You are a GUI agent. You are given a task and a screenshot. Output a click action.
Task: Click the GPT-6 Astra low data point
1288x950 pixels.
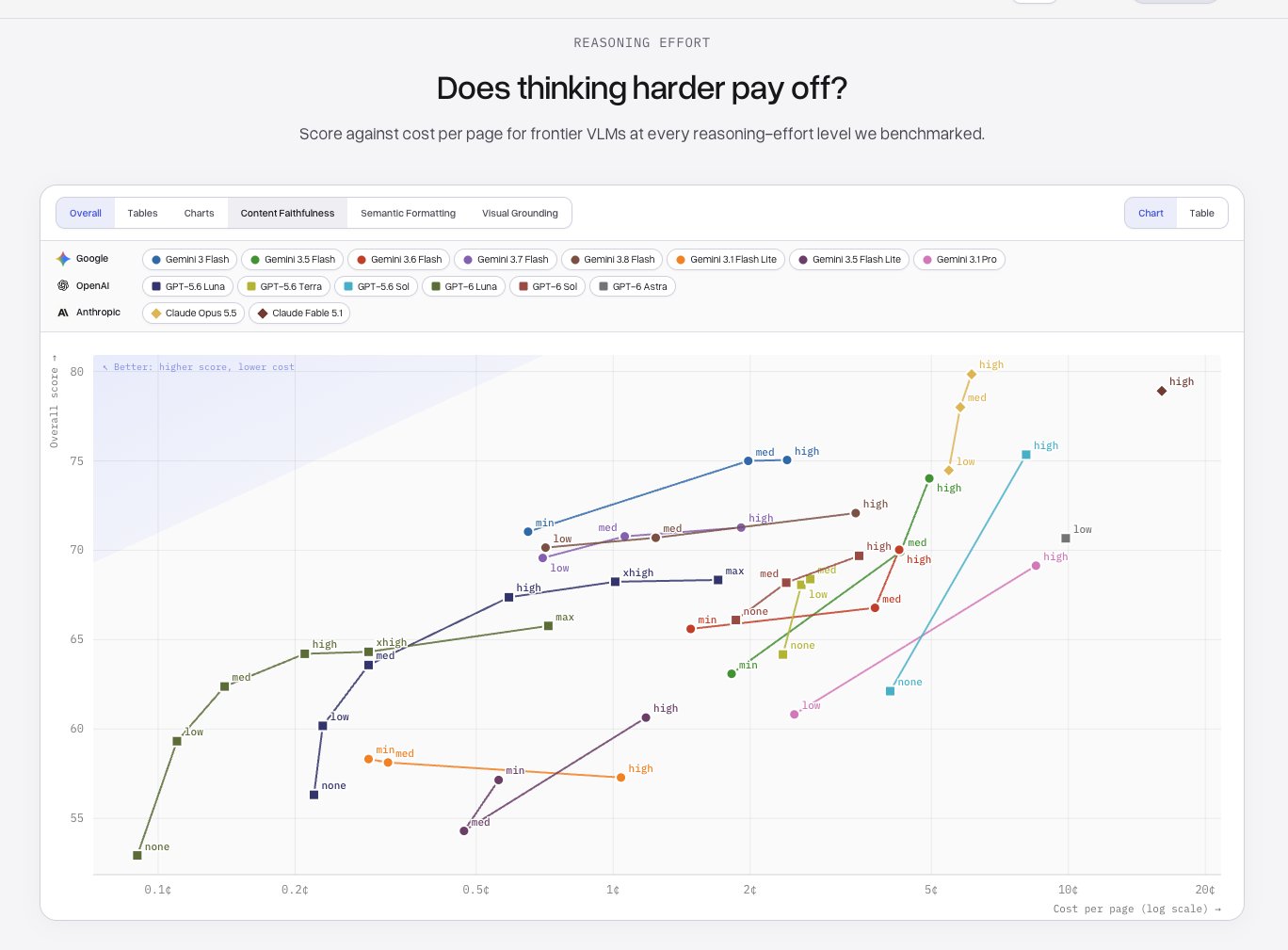[x=1066, y=539]
